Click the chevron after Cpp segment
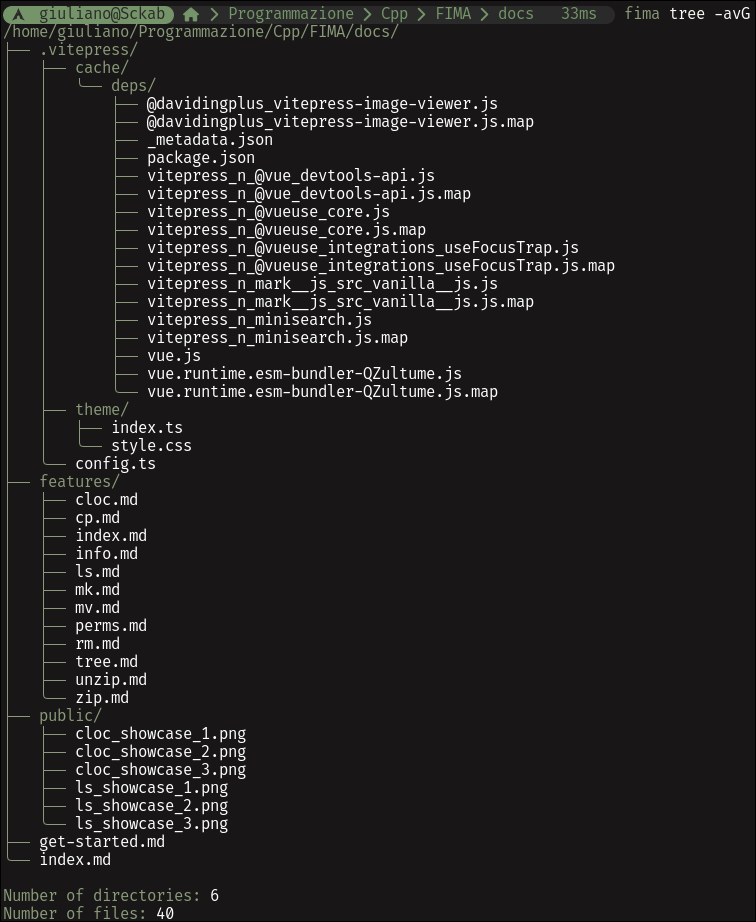This screenshot has height=922, width=756. tap(422, 14)
